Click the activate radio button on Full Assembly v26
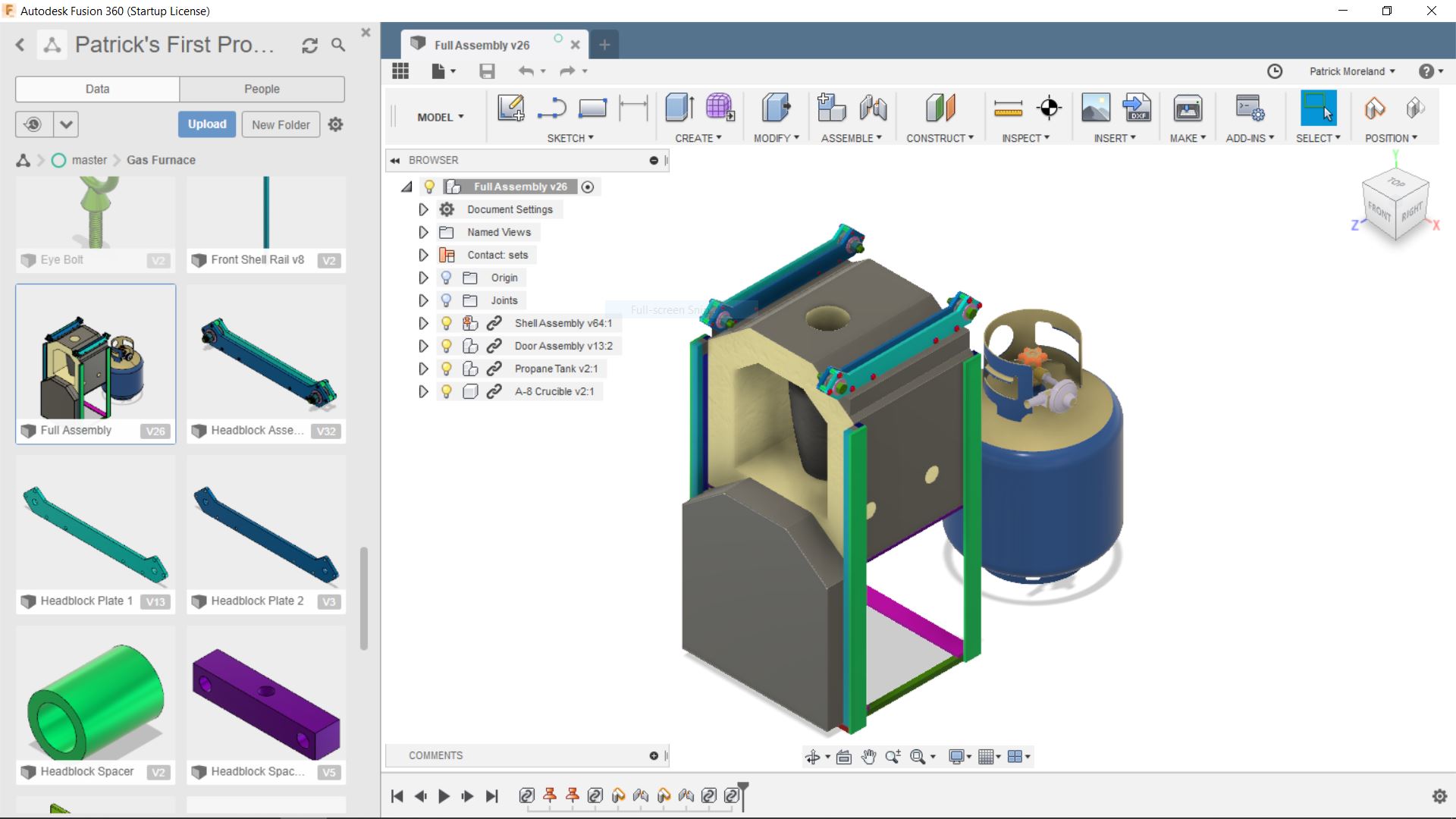Screen dimensions: 1456x819 tap(588, 187)
